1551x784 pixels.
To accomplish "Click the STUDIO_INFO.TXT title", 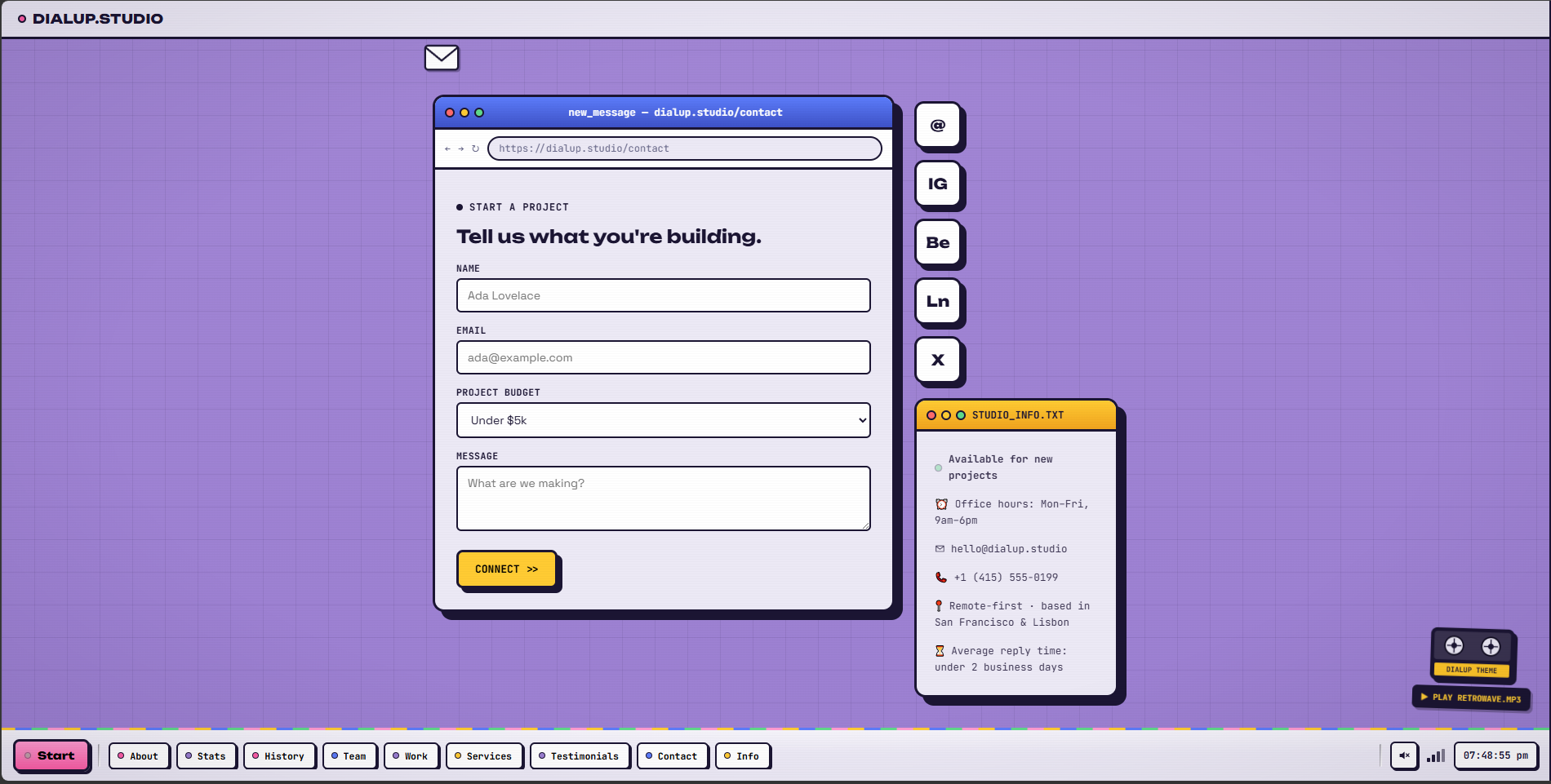I will click(1018, 415).
